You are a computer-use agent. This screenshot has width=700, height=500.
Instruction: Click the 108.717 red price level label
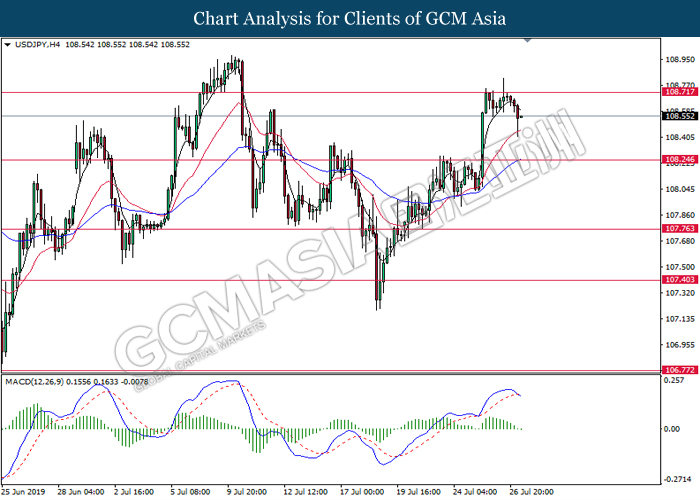click(680, 92)
